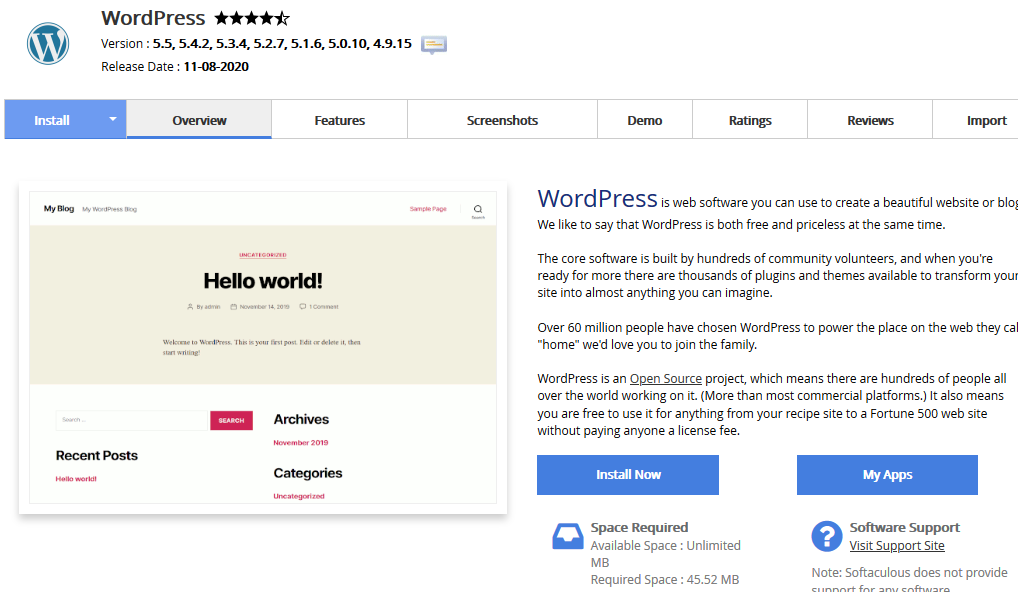The image size is (1018, 592).
Task: Open the Screenshots tab
Action: [502, 120]
